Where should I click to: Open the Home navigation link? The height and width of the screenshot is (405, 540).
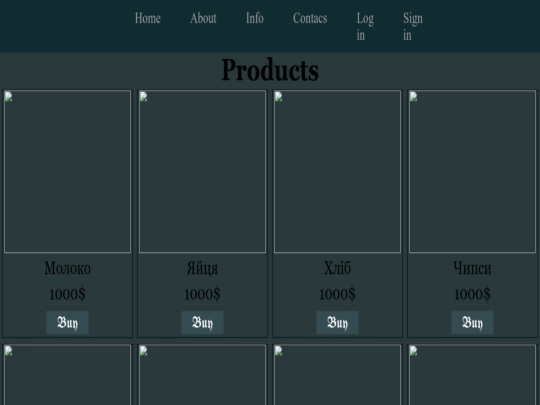(148, 18)
